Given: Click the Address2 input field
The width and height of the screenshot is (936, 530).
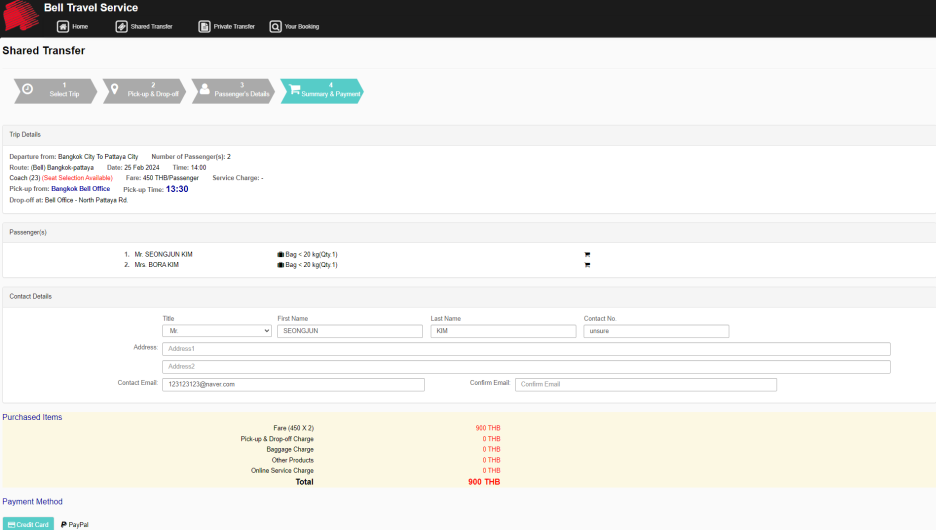Looking at the screenshot, I should coord(526,366).
